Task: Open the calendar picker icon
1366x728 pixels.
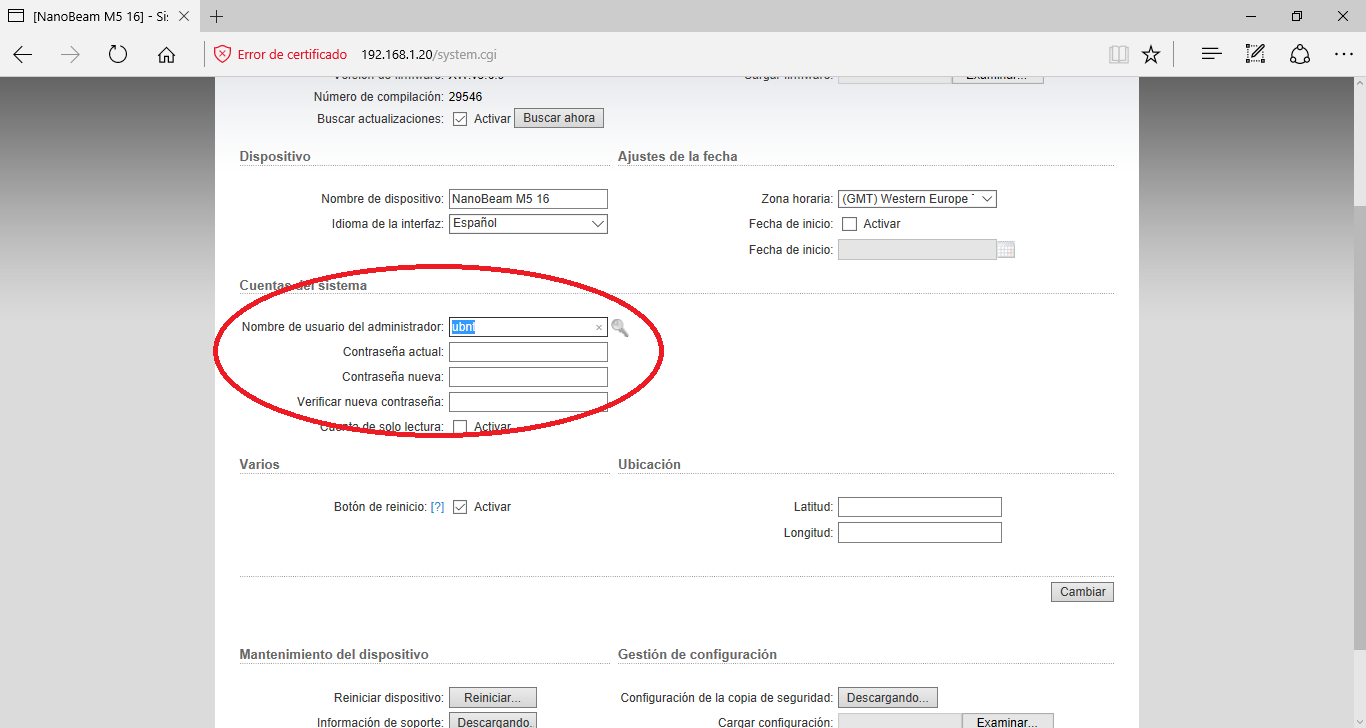Action: point(1006,250)
